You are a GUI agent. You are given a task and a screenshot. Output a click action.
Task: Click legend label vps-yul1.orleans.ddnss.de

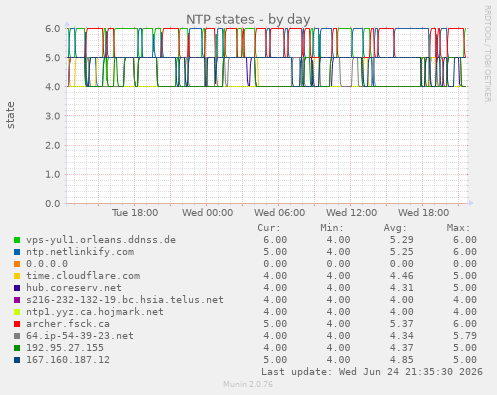click(x=101, y=240)
